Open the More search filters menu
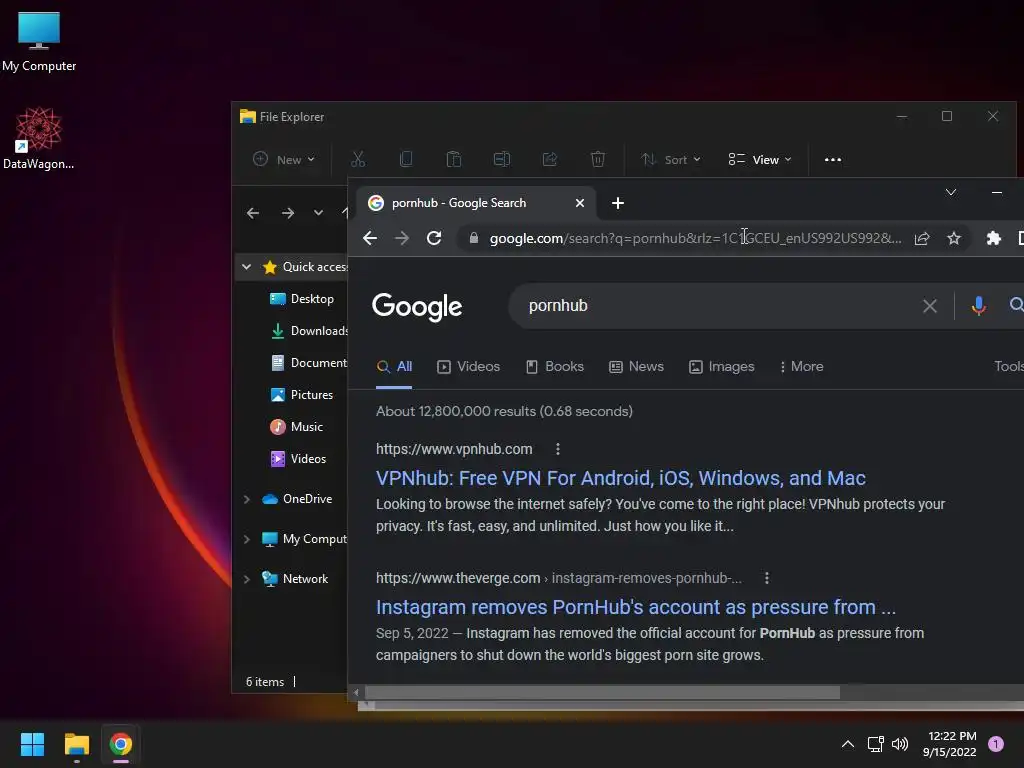This screenshot has height=768, width=1024. [x=801, y=366]
